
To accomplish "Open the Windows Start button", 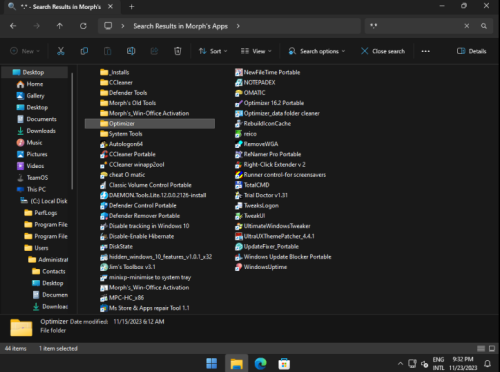I will coord(211,363).
